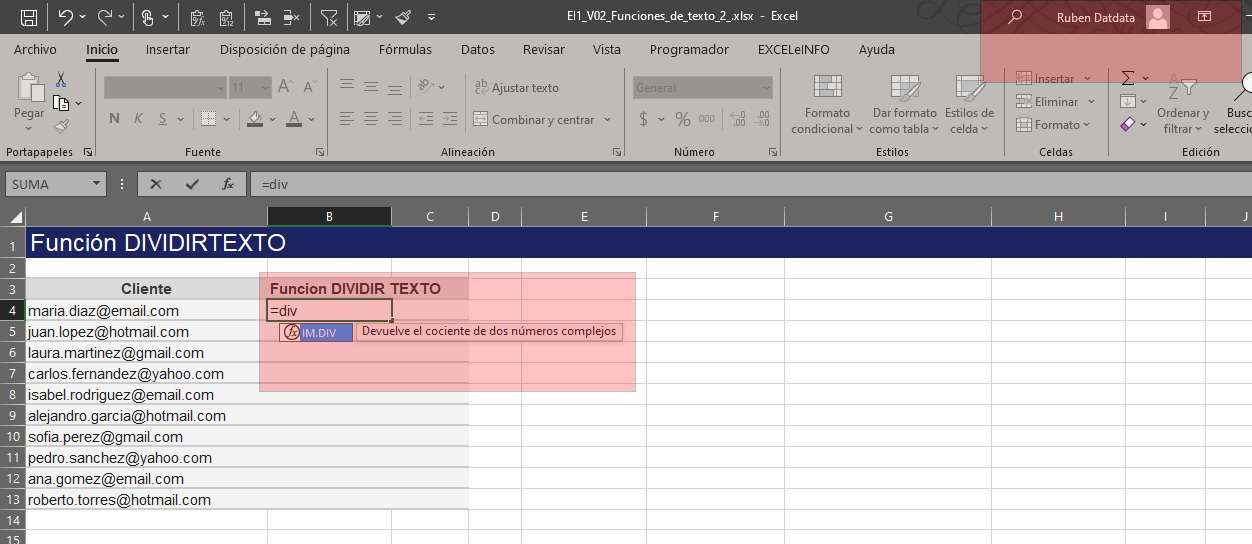Viewport: 1252px width, 544px height.
Task: Expand the Name Box dropdown showing SUMA
Action: [97, 184]
